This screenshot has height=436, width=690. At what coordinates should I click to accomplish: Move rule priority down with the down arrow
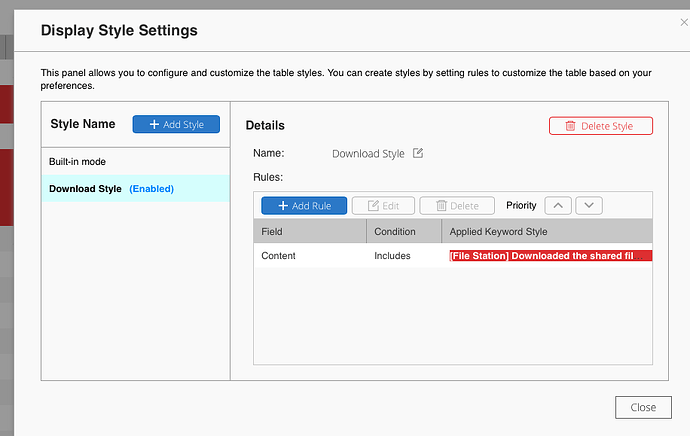(590, 205)
